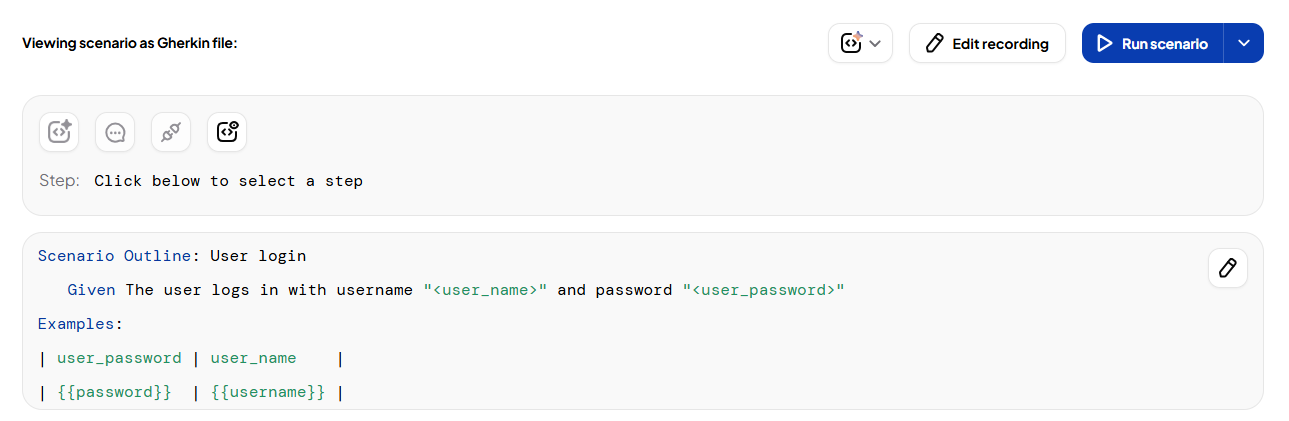Viewport: 1289px width, 421px height.
Task: Click the plug connection icon
Action: click(171, 132)
